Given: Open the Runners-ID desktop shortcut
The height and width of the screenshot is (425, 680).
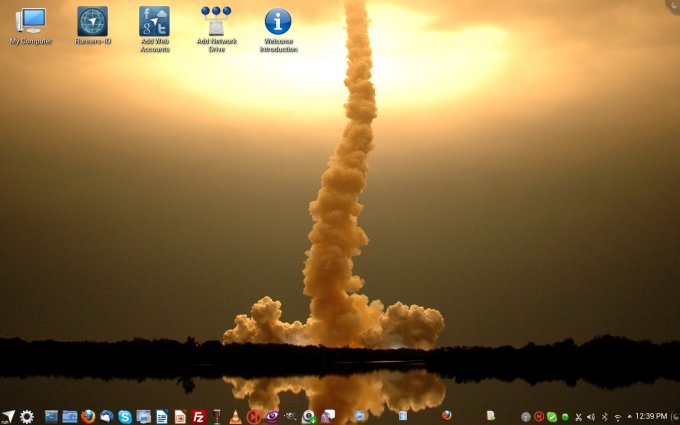Looking at the screenshot, I should [92, 22].
